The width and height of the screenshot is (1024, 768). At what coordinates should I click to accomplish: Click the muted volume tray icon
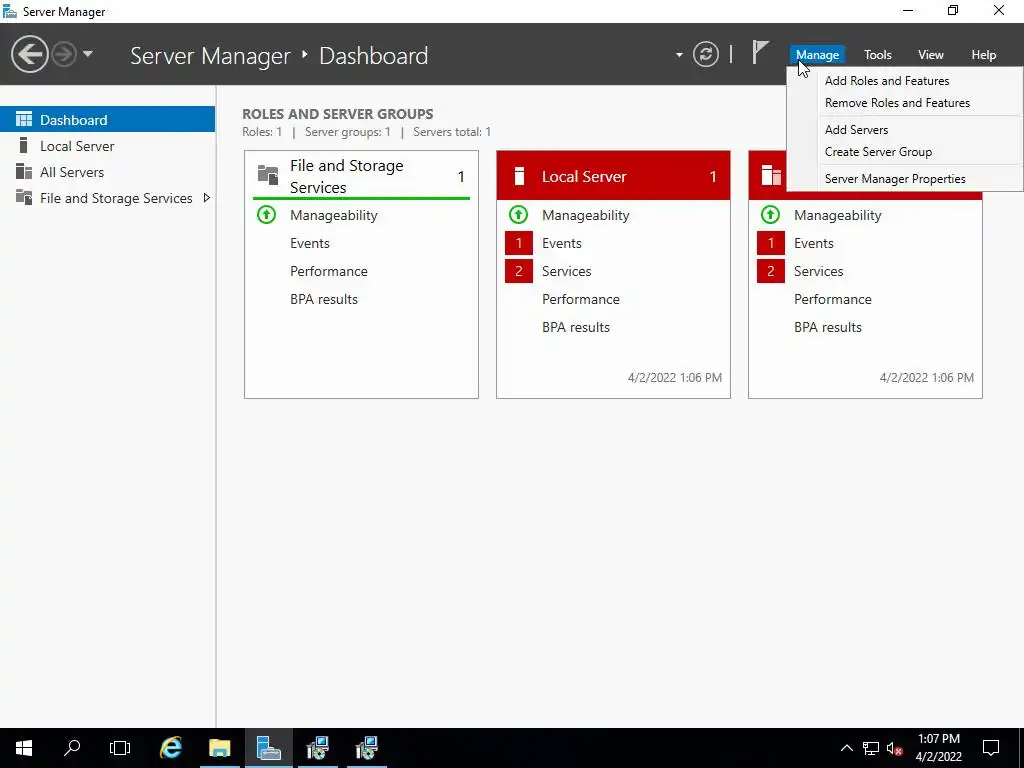click(x=895, y=748)
